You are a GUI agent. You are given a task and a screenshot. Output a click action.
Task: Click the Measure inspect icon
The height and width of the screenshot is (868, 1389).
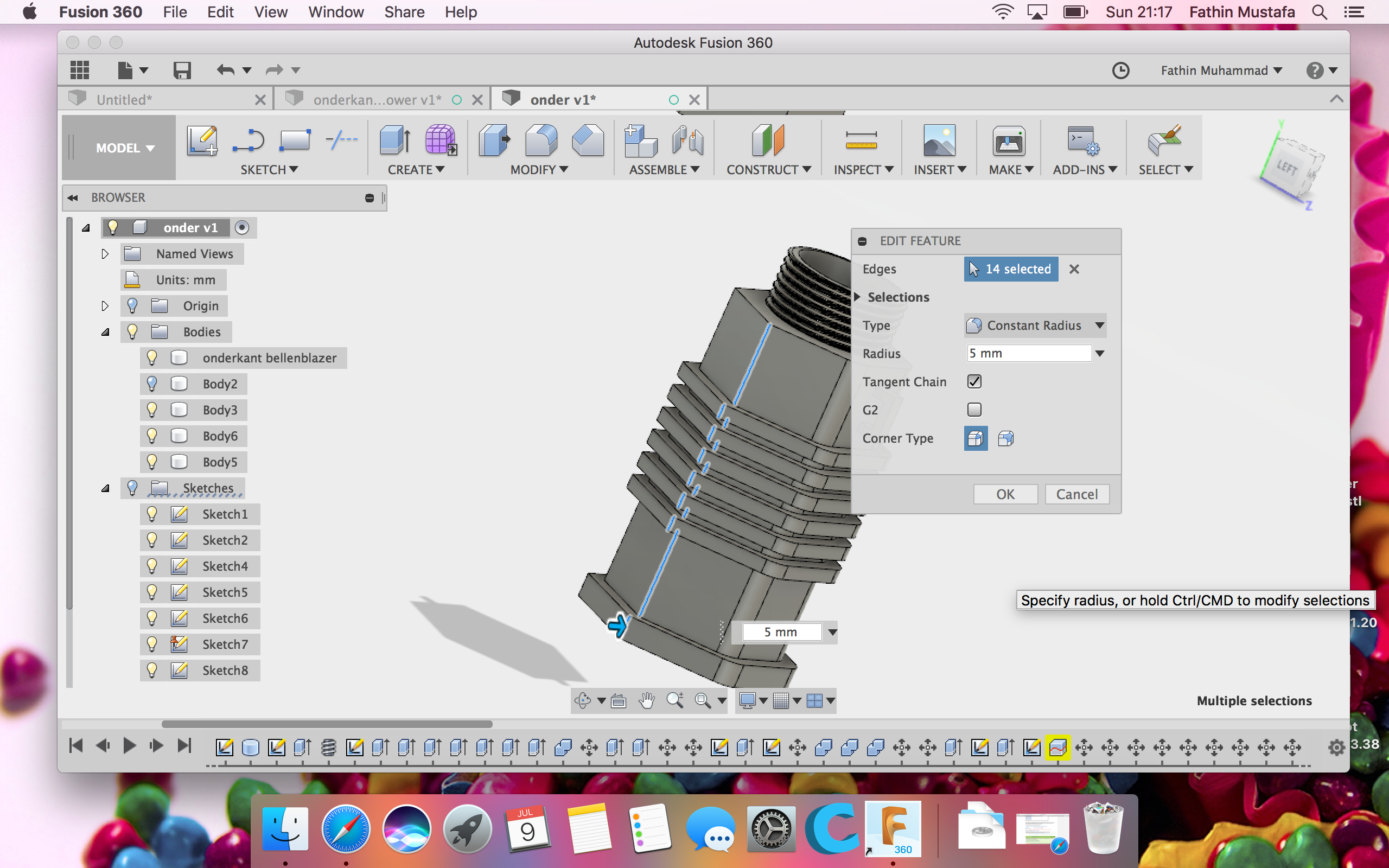862,141
